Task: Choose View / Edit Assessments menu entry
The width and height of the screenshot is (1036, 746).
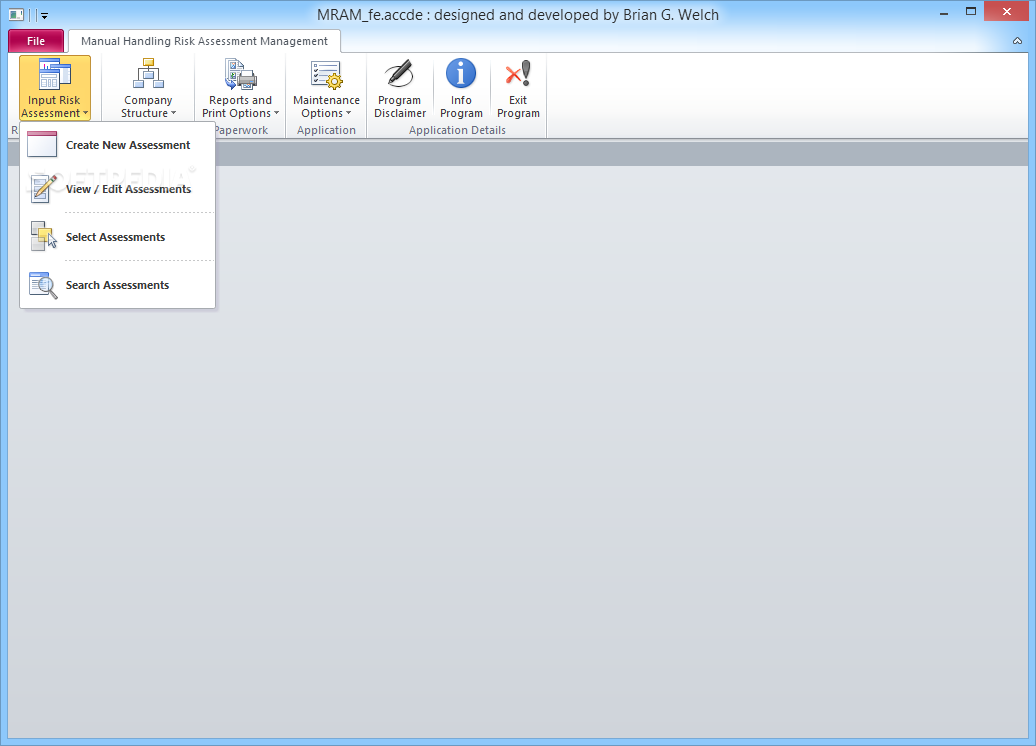Action: (118, 189)
